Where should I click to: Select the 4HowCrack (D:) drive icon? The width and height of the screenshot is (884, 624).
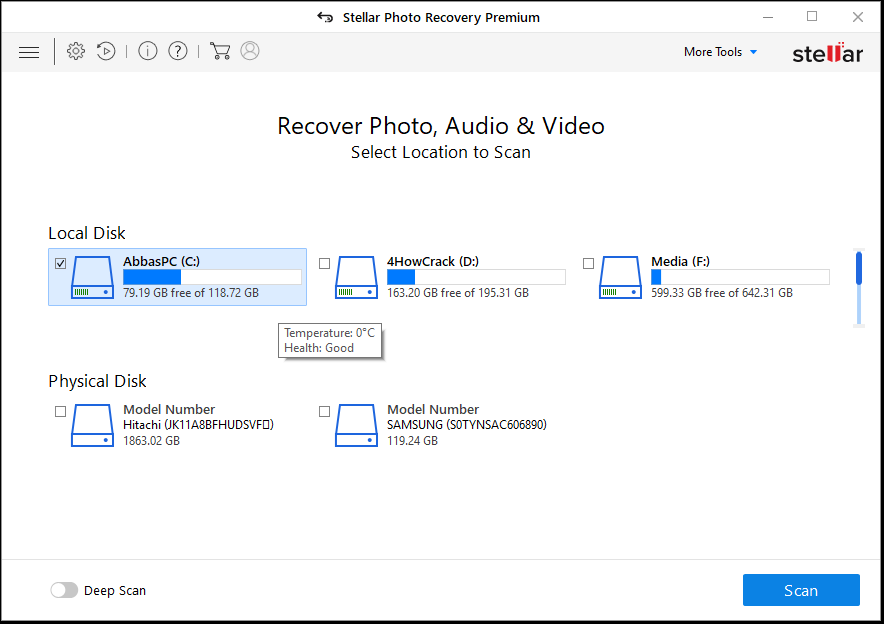[356, 277]
